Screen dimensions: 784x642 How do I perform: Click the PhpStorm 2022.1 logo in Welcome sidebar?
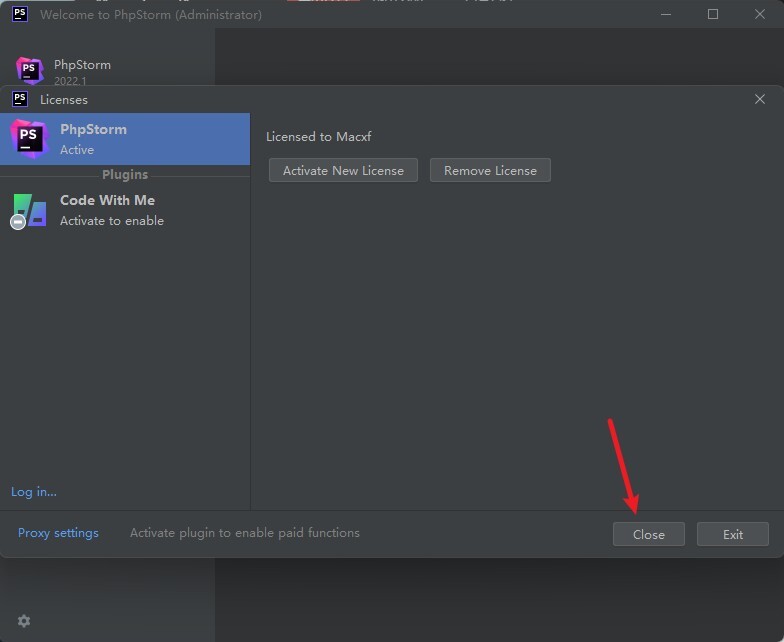point(30,70)
